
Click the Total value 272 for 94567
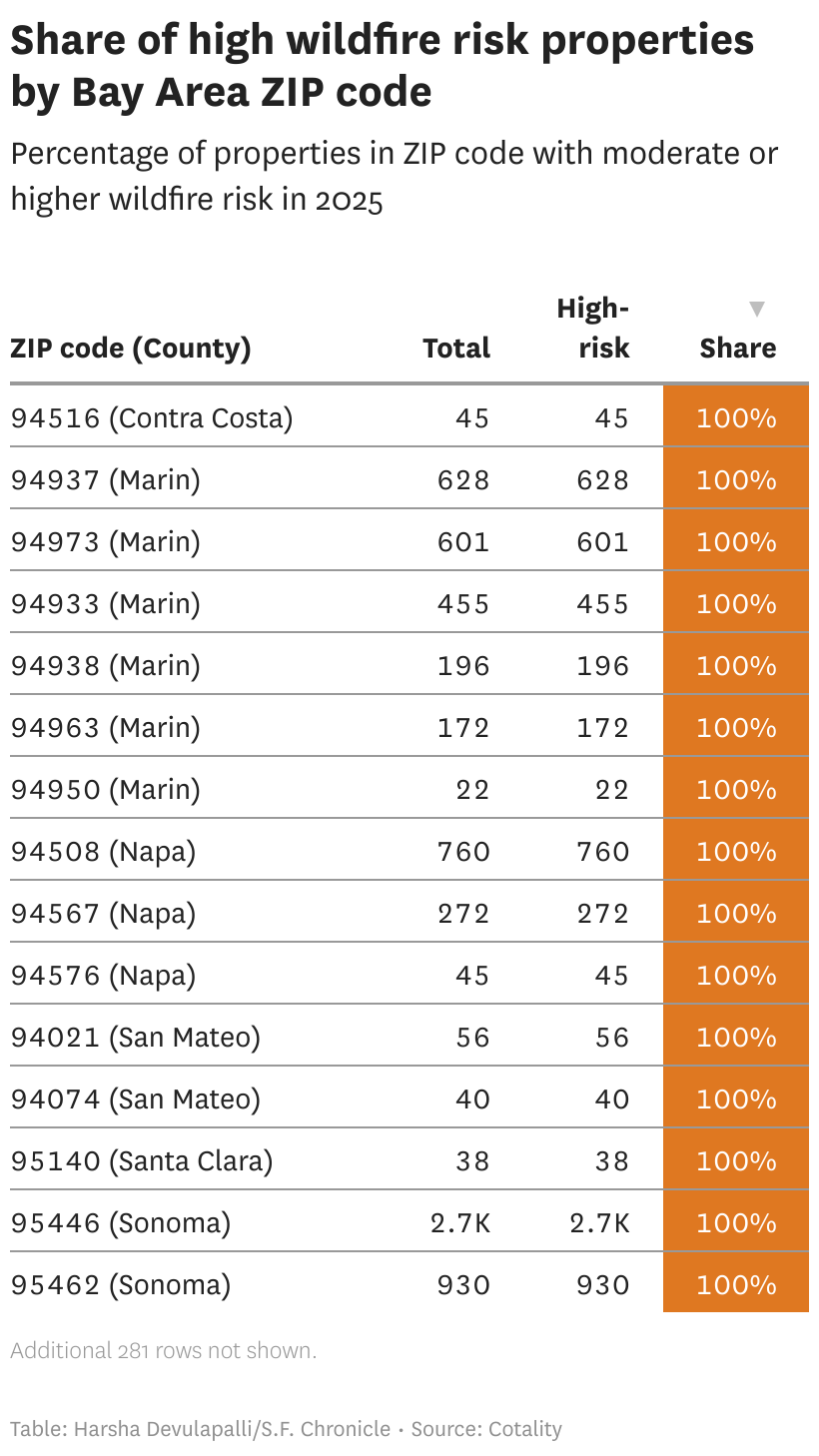pos(463,913)
